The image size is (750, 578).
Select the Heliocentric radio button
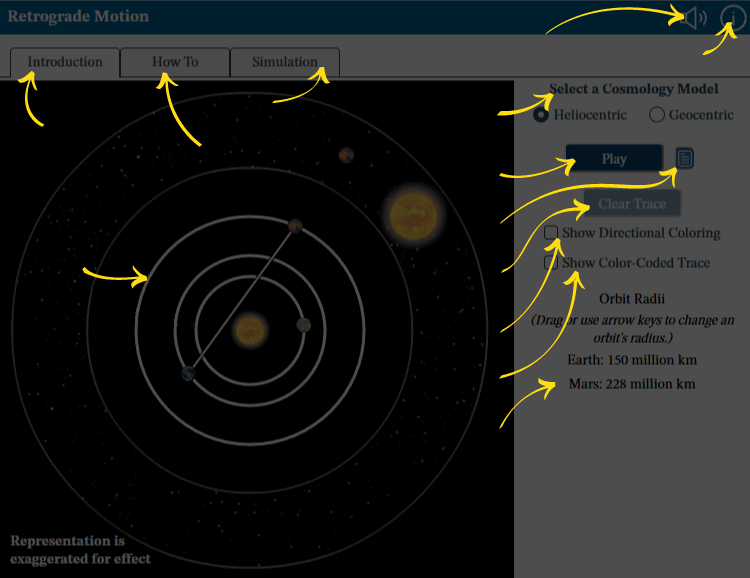(x=541, y=115)
